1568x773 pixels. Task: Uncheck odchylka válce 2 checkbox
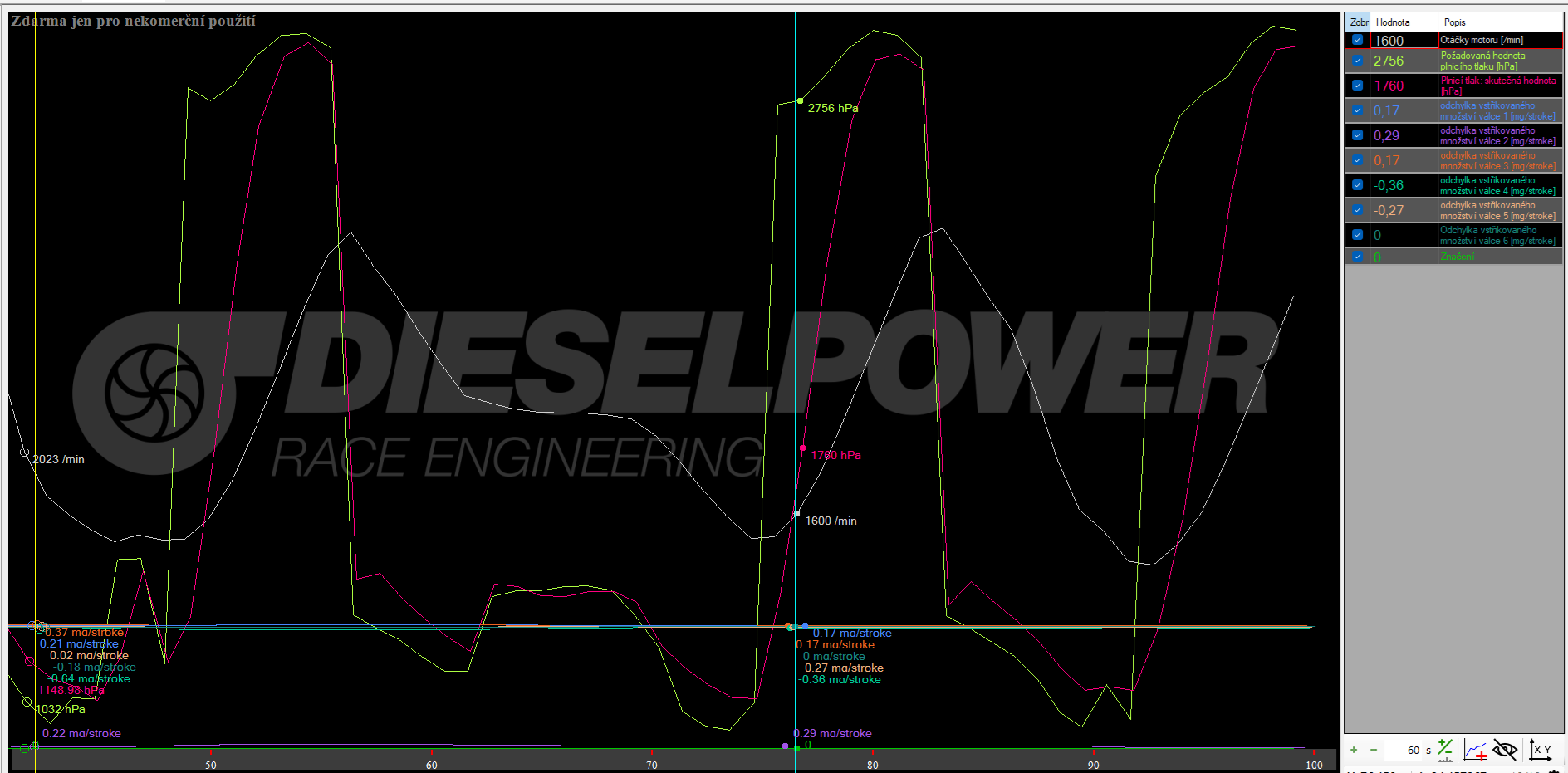pyautogui.click(x=1357, y=135)
